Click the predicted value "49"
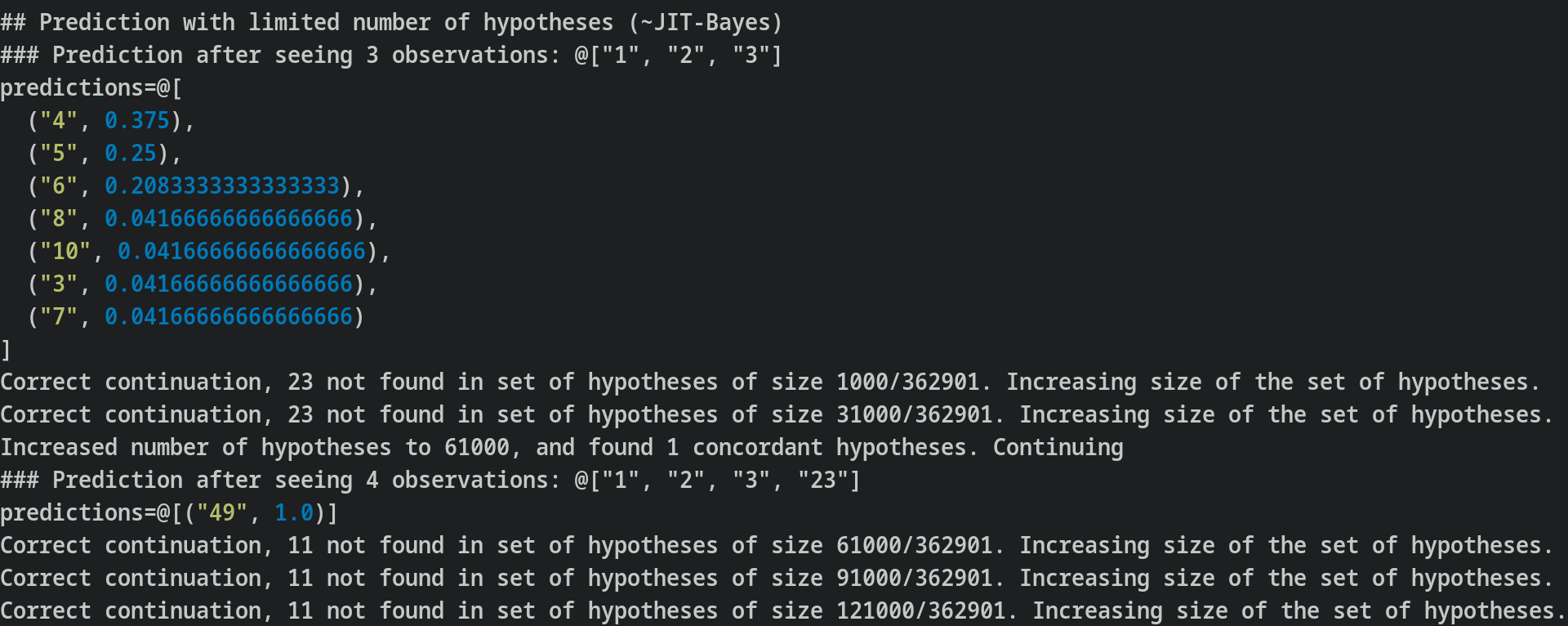 point(222,512)
